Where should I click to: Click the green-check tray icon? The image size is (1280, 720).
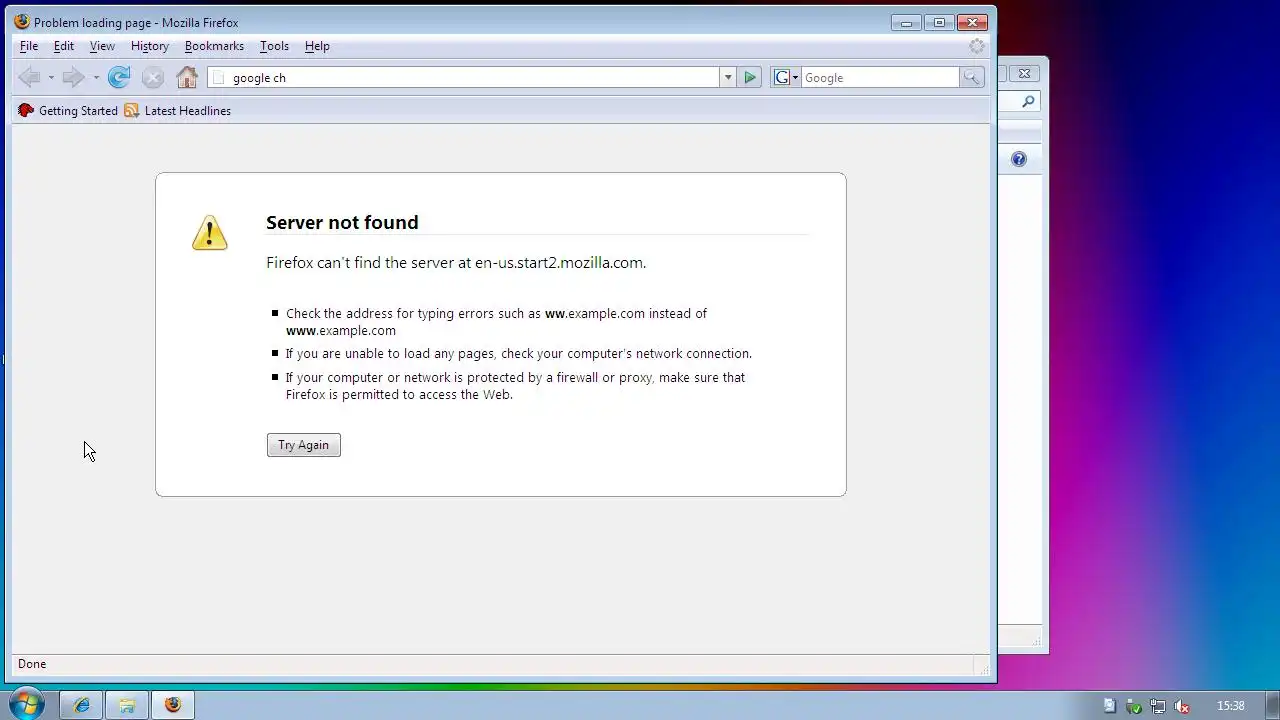pyautogui.click(x=1134, y=706)
